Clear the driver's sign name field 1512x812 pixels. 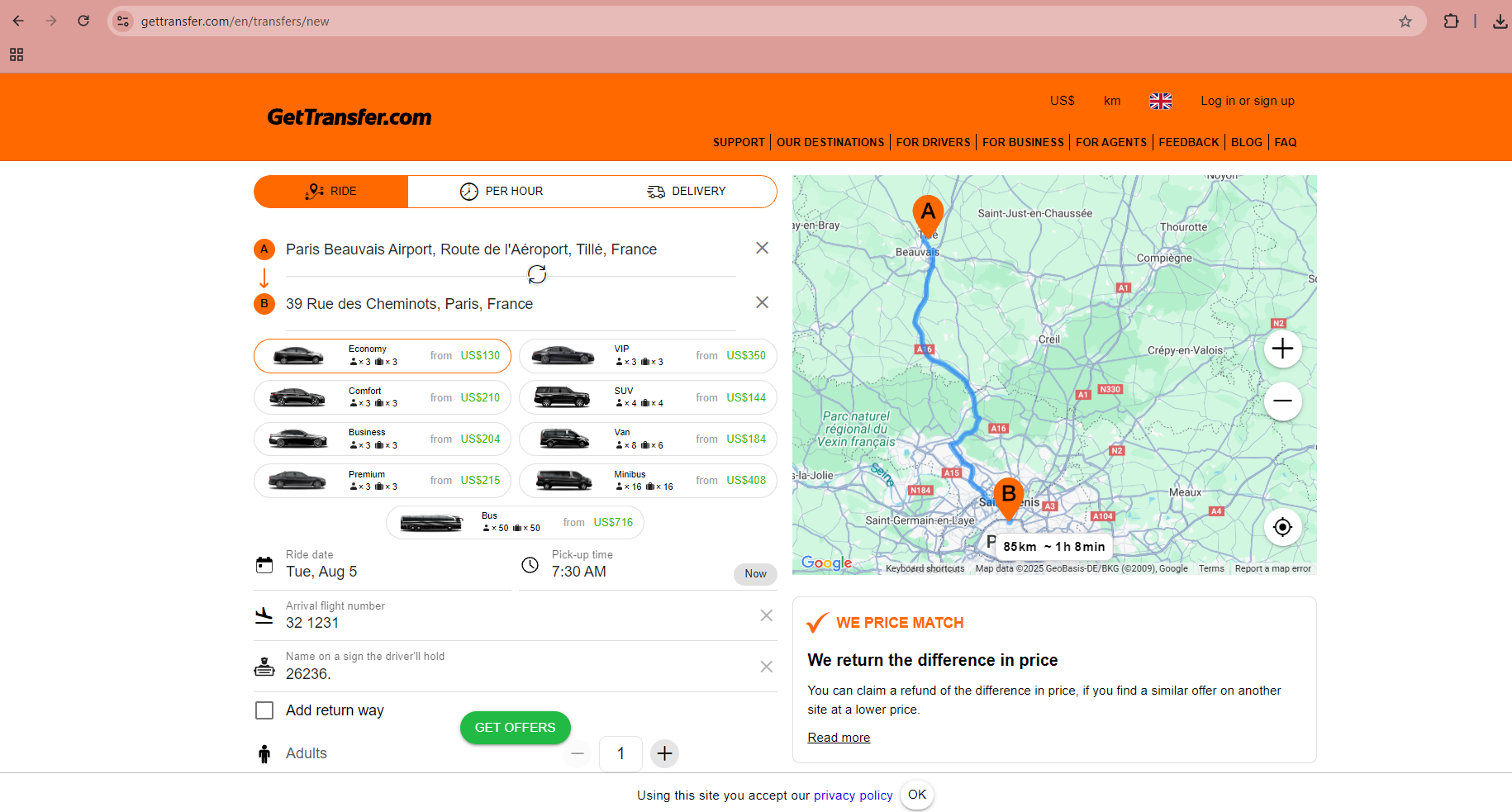pyautogui.click(x=767, y=667)
